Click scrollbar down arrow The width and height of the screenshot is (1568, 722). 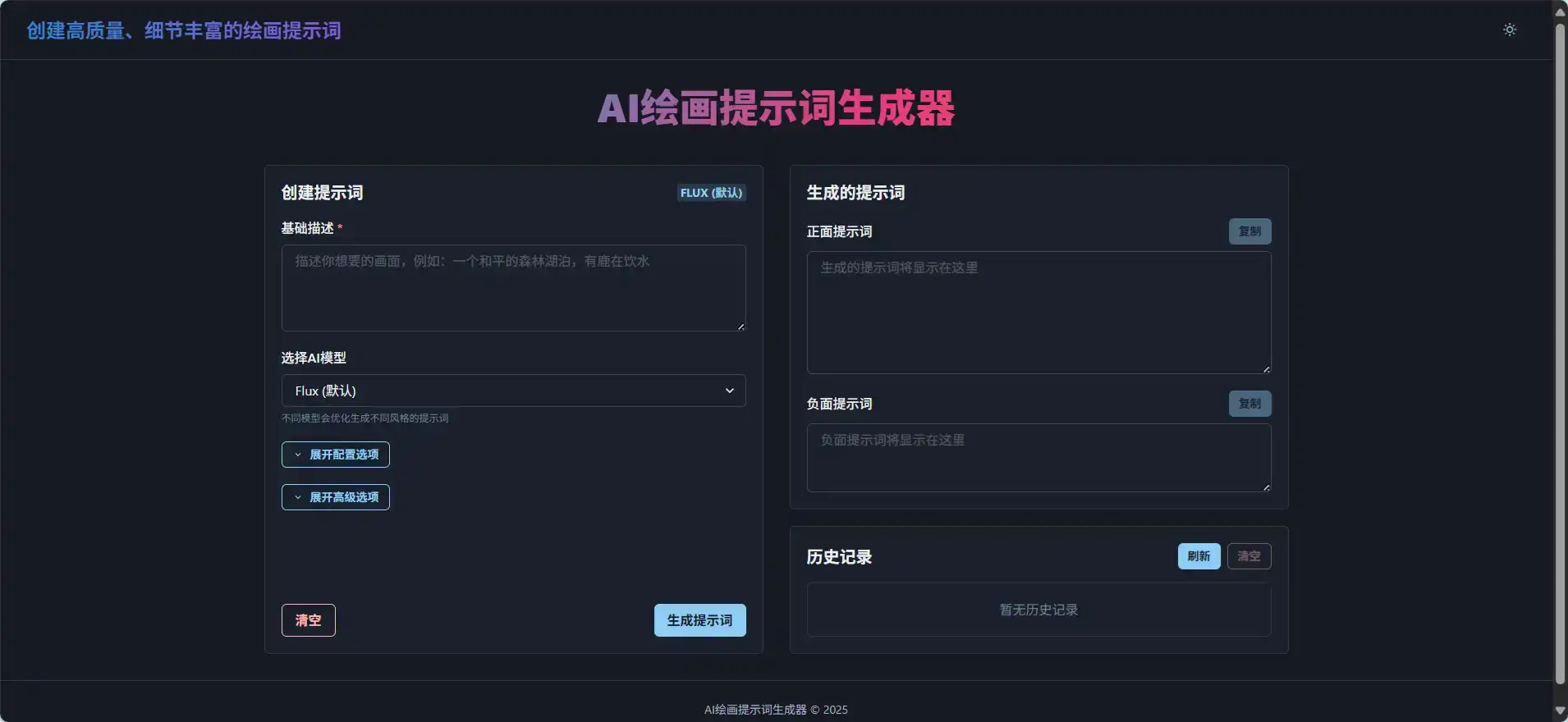tap(1560, 711)
